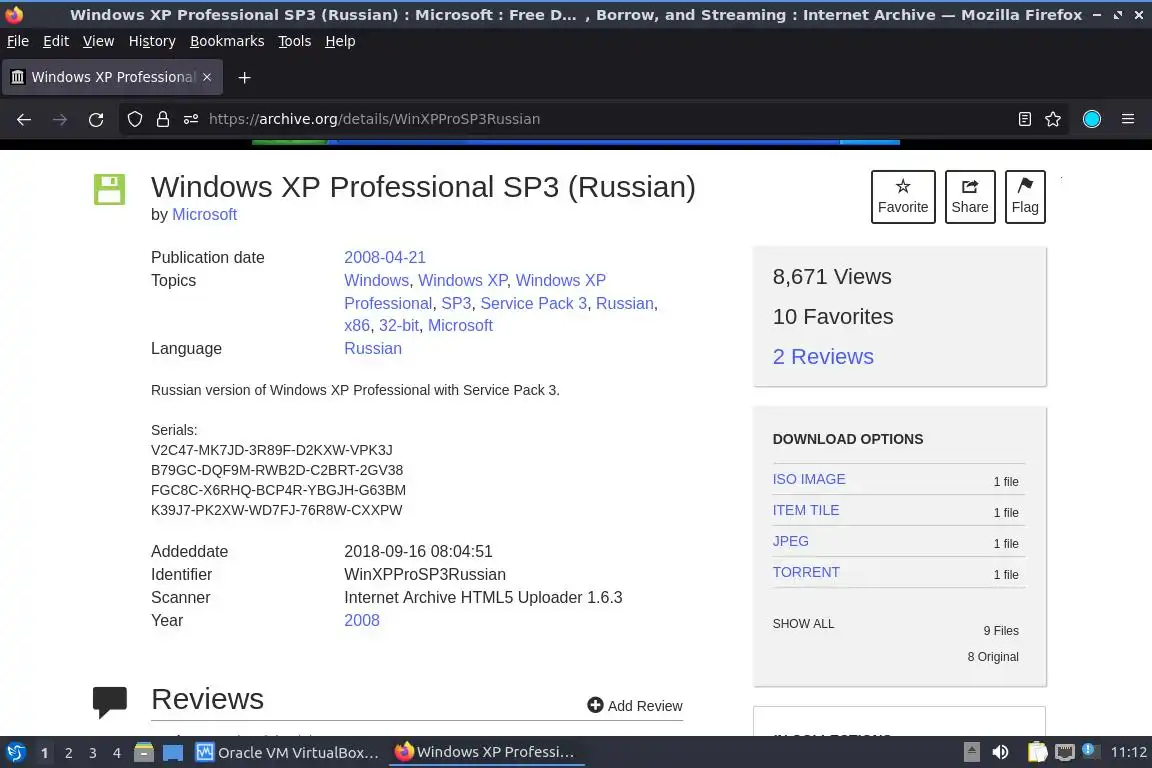Screen dimensions: 1152x768
Task: Open the Service Pack 3 topic link
Action: (533, 304)
